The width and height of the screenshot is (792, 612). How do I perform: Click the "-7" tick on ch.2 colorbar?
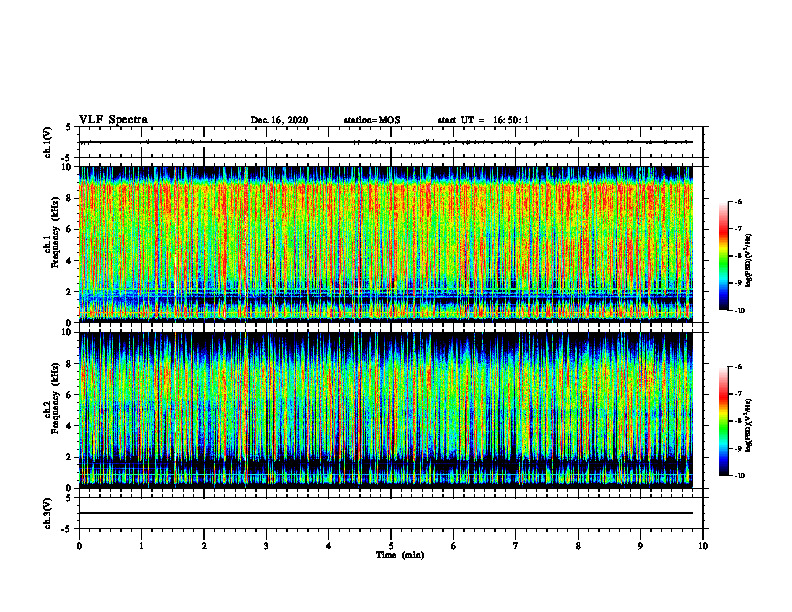pyautogui.click(x=738, y=394)
